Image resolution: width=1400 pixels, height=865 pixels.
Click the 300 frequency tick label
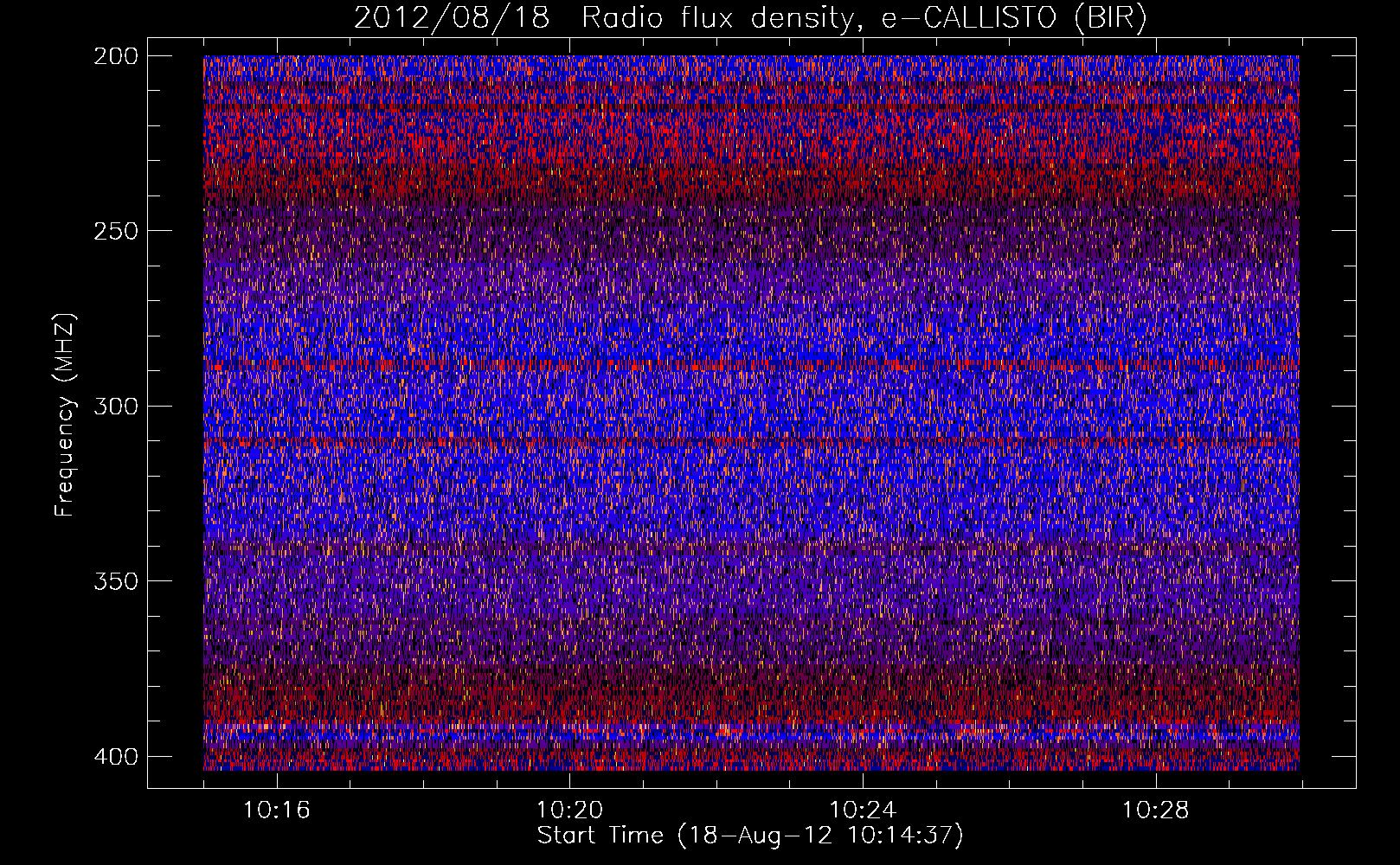pos(116,406)
